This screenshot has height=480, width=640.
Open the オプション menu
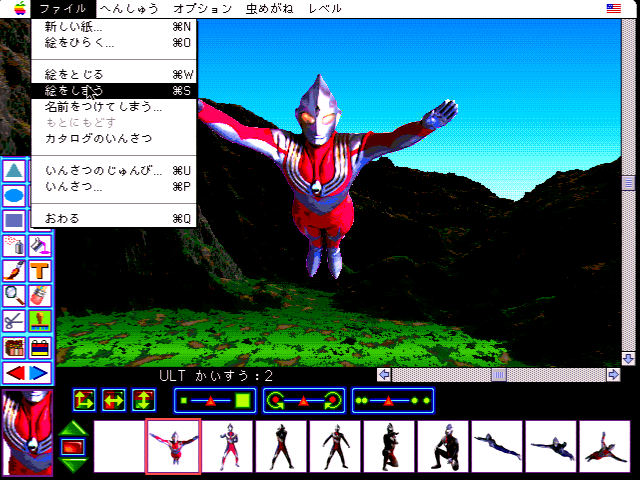(202, 9)
